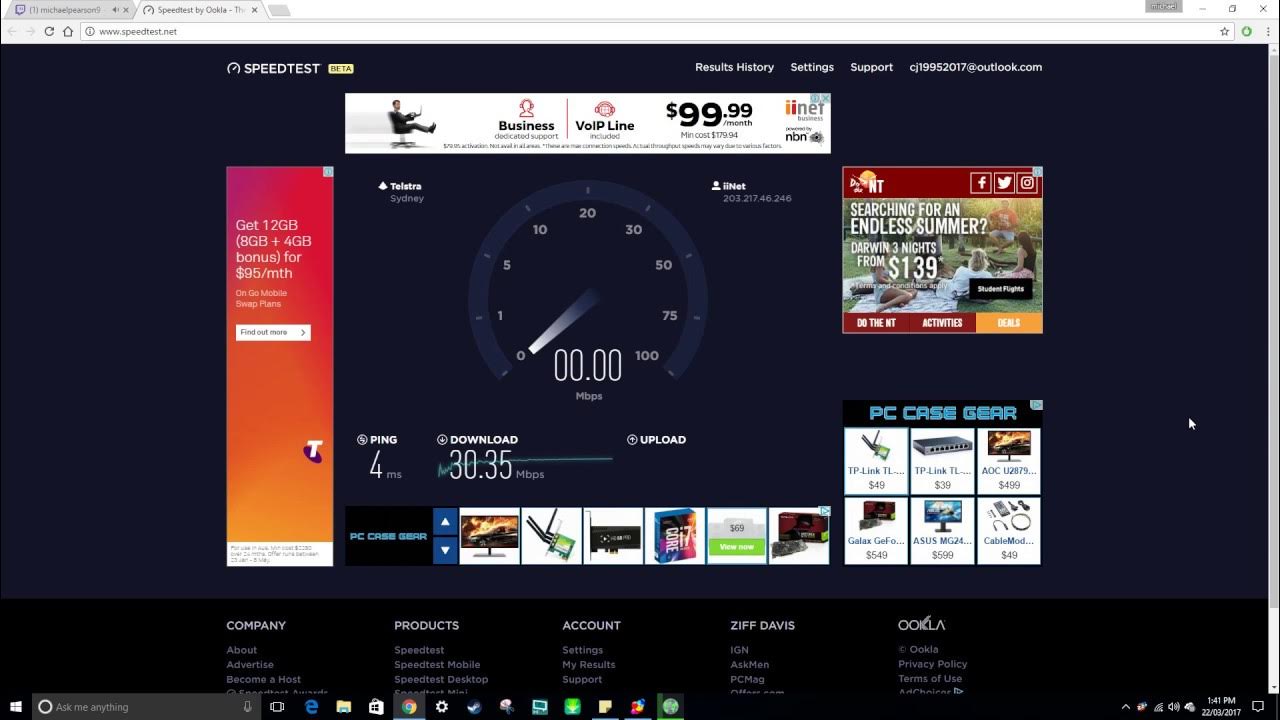
Task: Select DO THE NT ad tab
Action: point(876,323)
